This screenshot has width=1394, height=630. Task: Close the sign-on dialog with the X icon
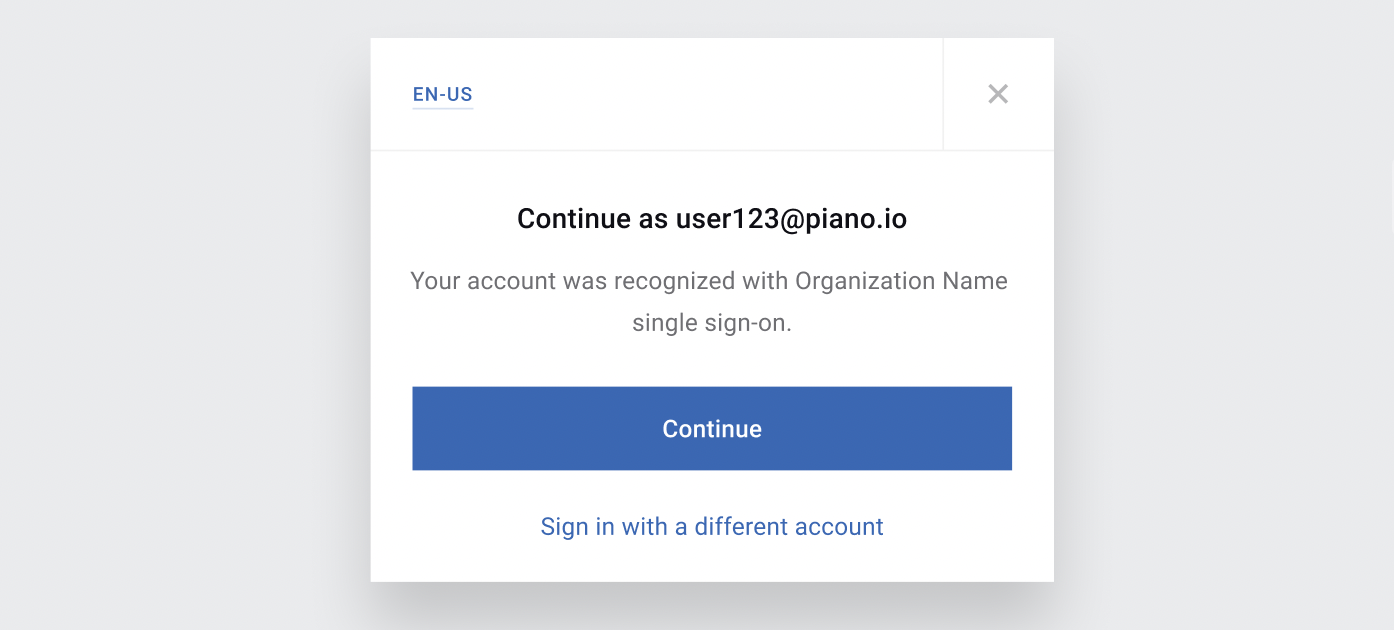coord(997,94)
